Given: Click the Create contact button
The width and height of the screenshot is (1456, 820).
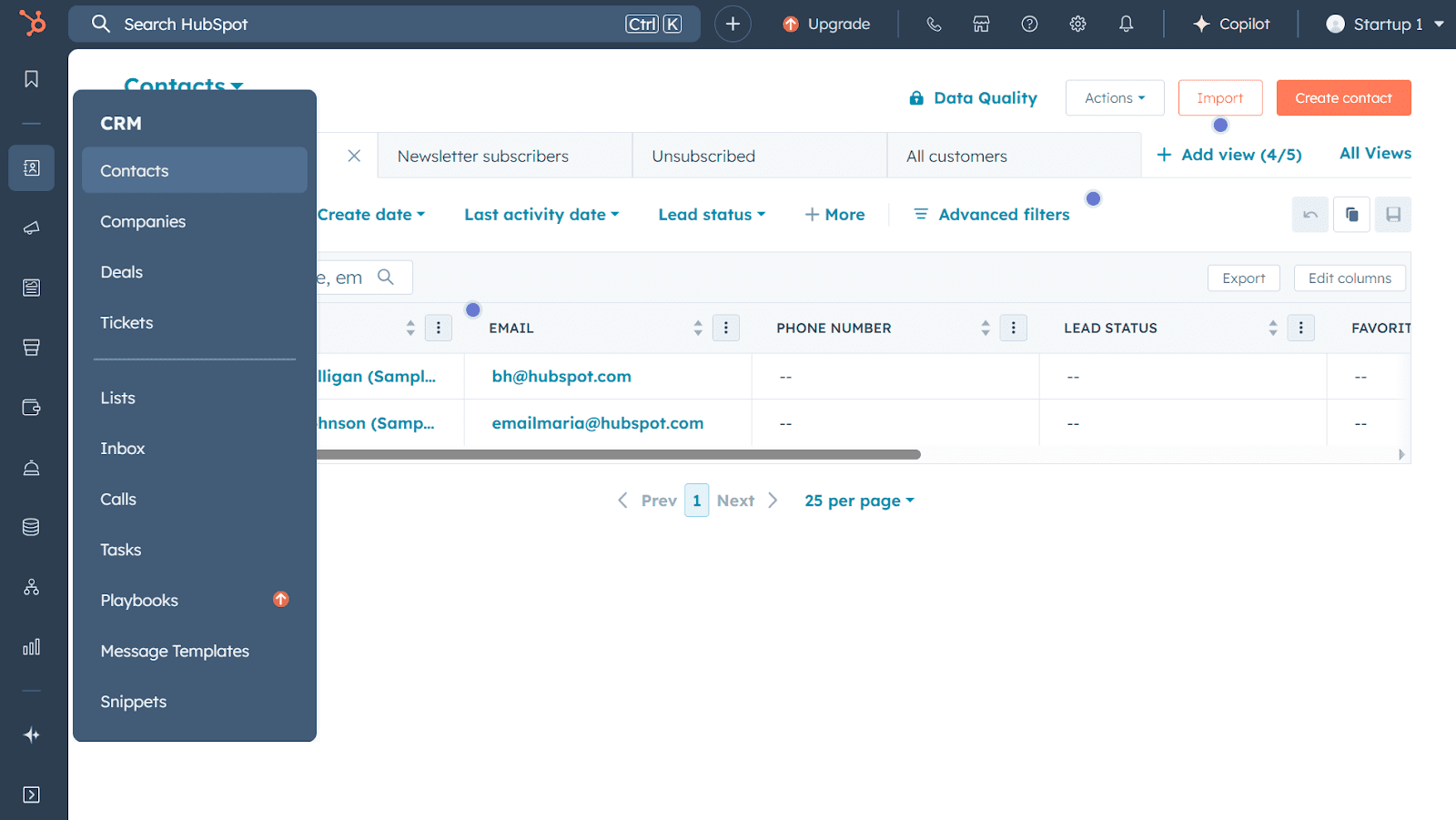Looking at the screenshot, I should point(1343,98).
